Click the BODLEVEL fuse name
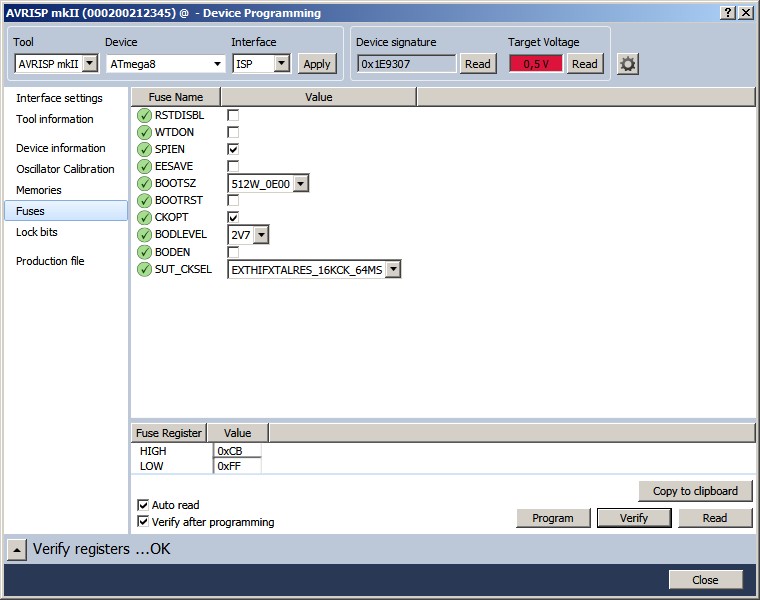Image resolution: width=760 pixels, height=600 pixels. 181,235
